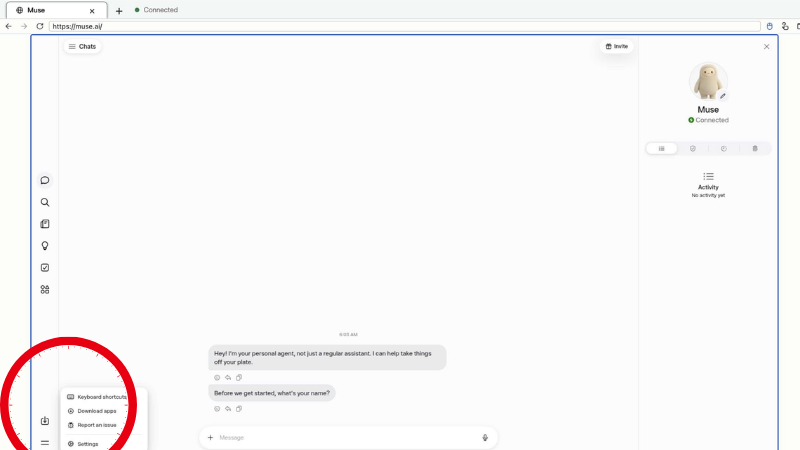This screenshot has width=800, height=450.
Task: Click browser forward arrow
Action: 24,26
